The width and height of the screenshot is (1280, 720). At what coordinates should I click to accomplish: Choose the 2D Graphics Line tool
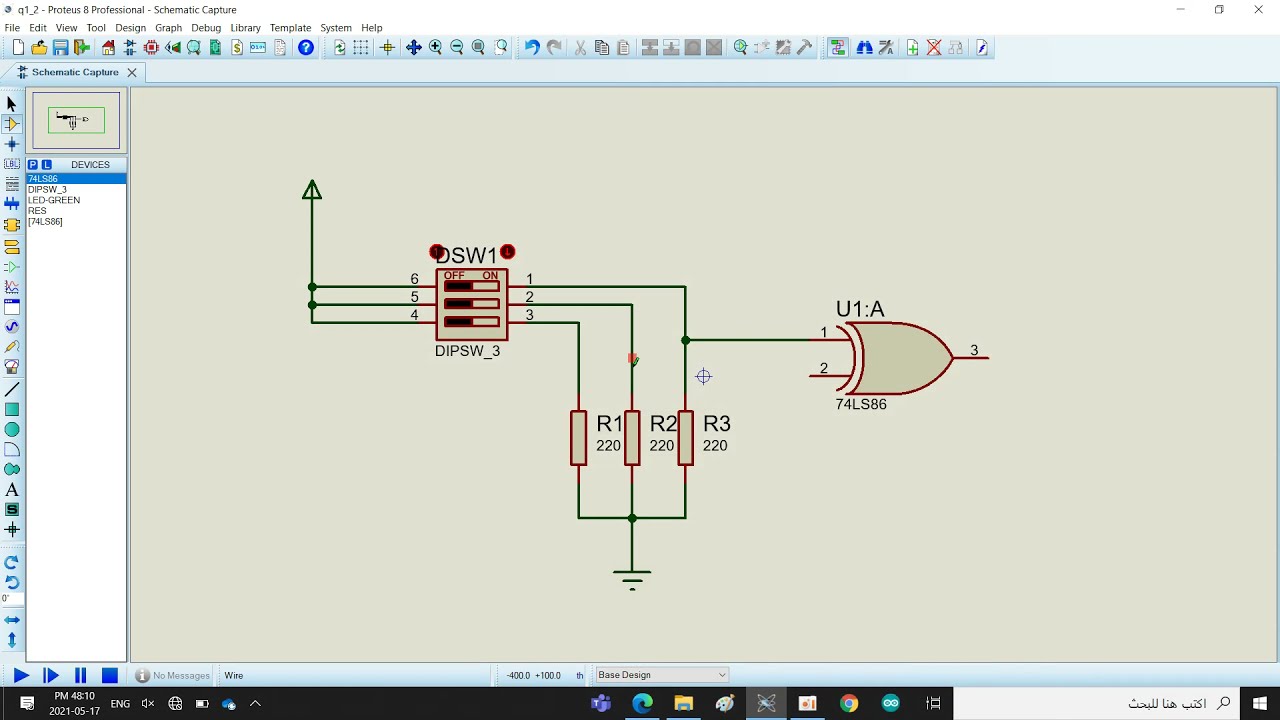click(x=12, y=389)
